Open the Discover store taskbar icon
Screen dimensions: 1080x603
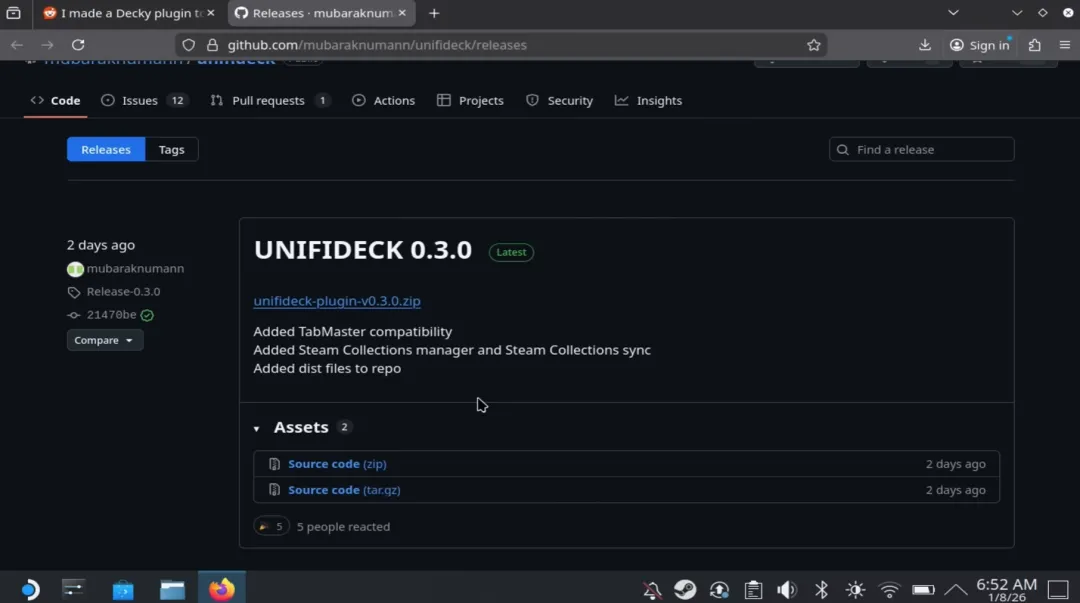(x=123, y=589)
